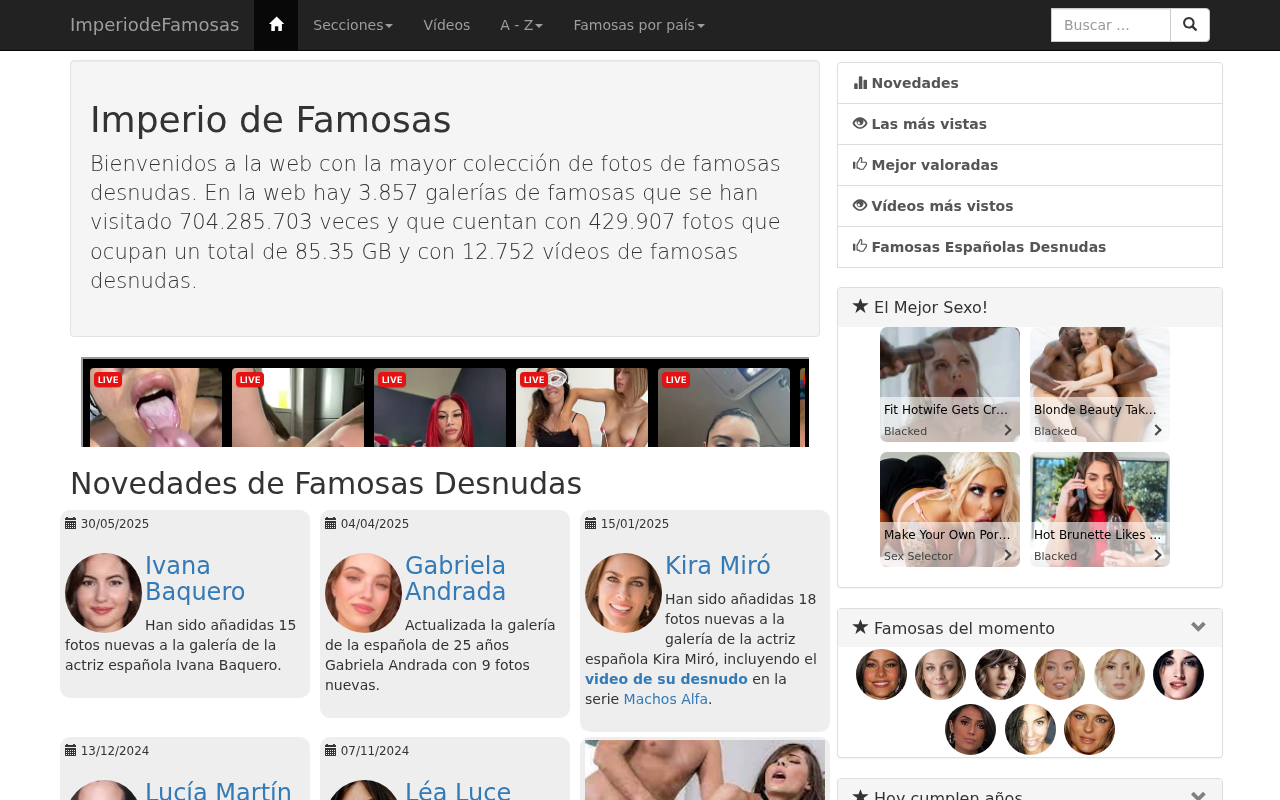Expand the Famosas por país dropdown
Image resolution: width=1280 pixels, height=800 pixels.
coord(639,25)
